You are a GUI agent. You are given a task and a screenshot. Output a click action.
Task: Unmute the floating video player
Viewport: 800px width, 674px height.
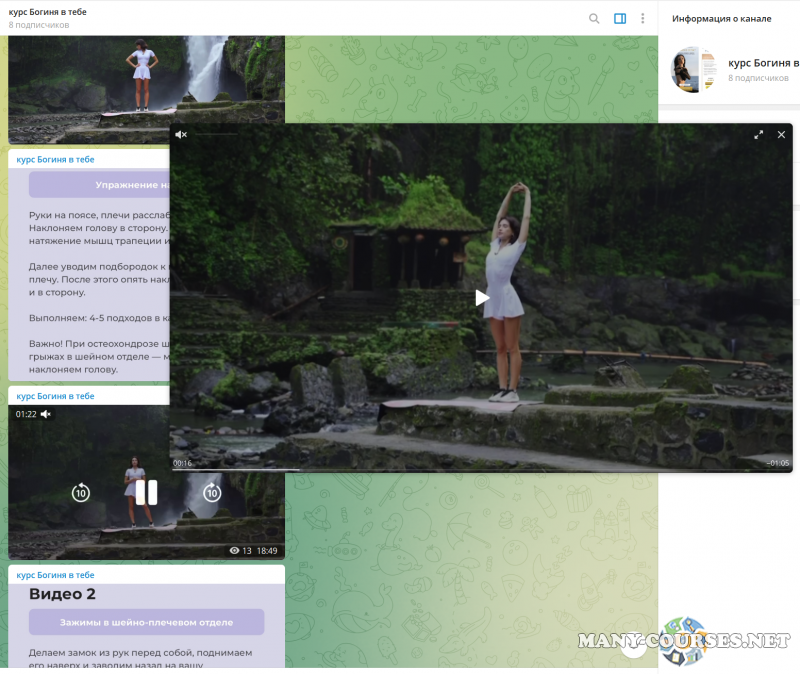tap(181, 134)
